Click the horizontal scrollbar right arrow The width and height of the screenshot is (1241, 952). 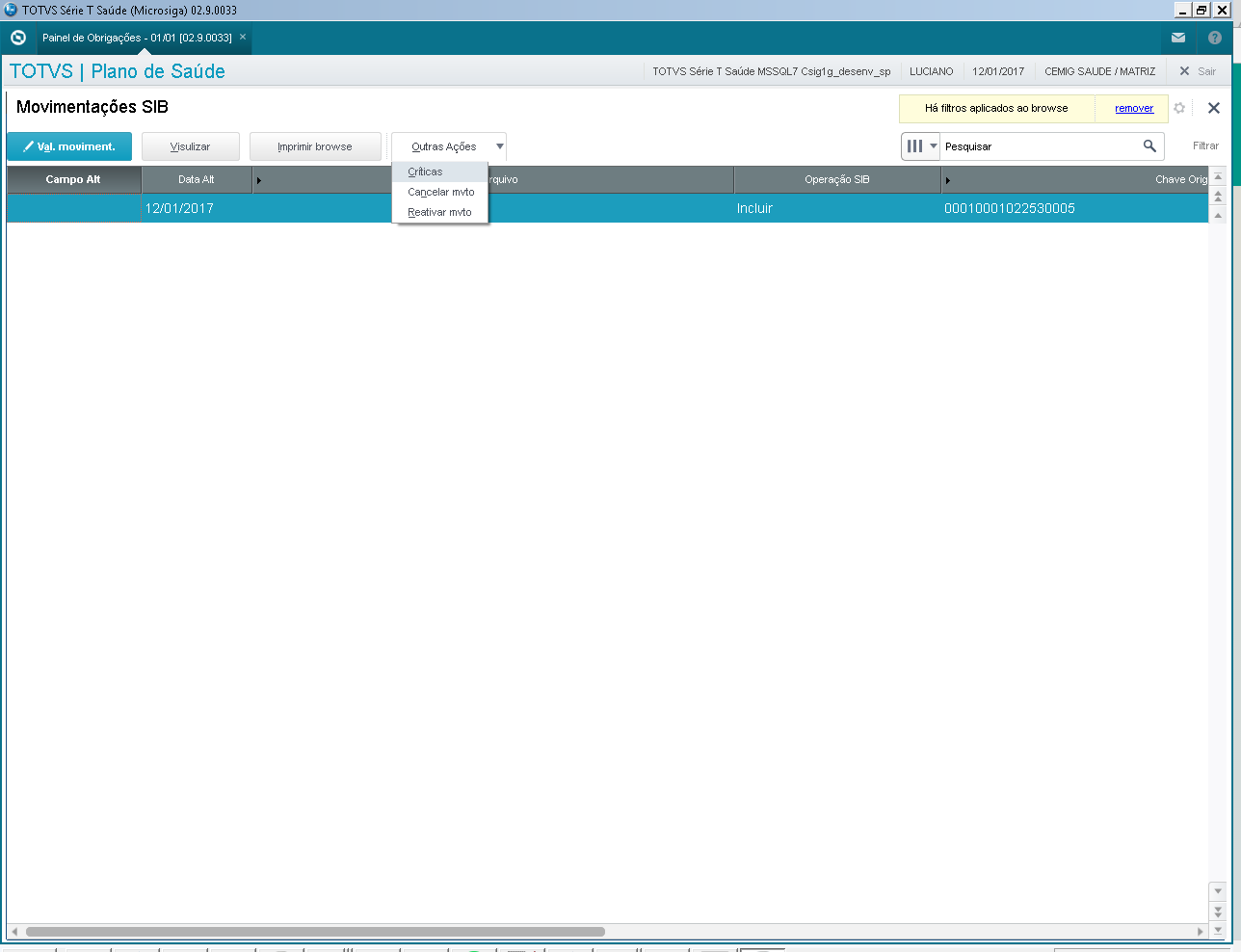click(1201, 932)
